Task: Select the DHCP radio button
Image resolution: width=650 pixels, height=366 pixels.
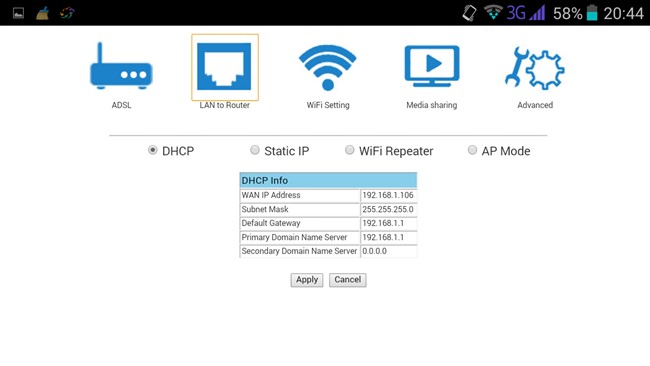Action: click(x=153, y=150)
